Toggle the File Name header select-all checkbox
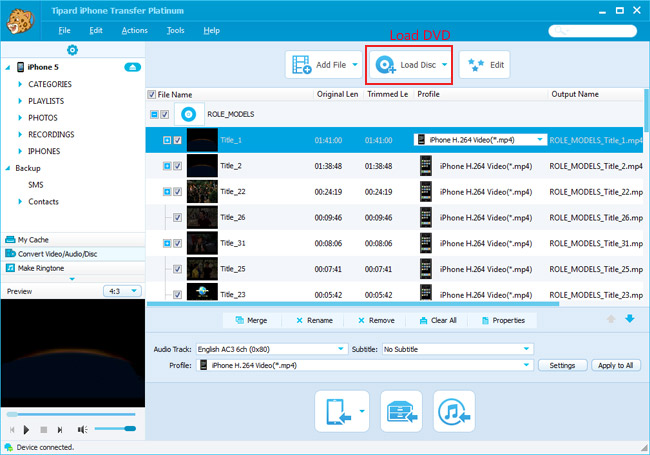 coord(152,94)
